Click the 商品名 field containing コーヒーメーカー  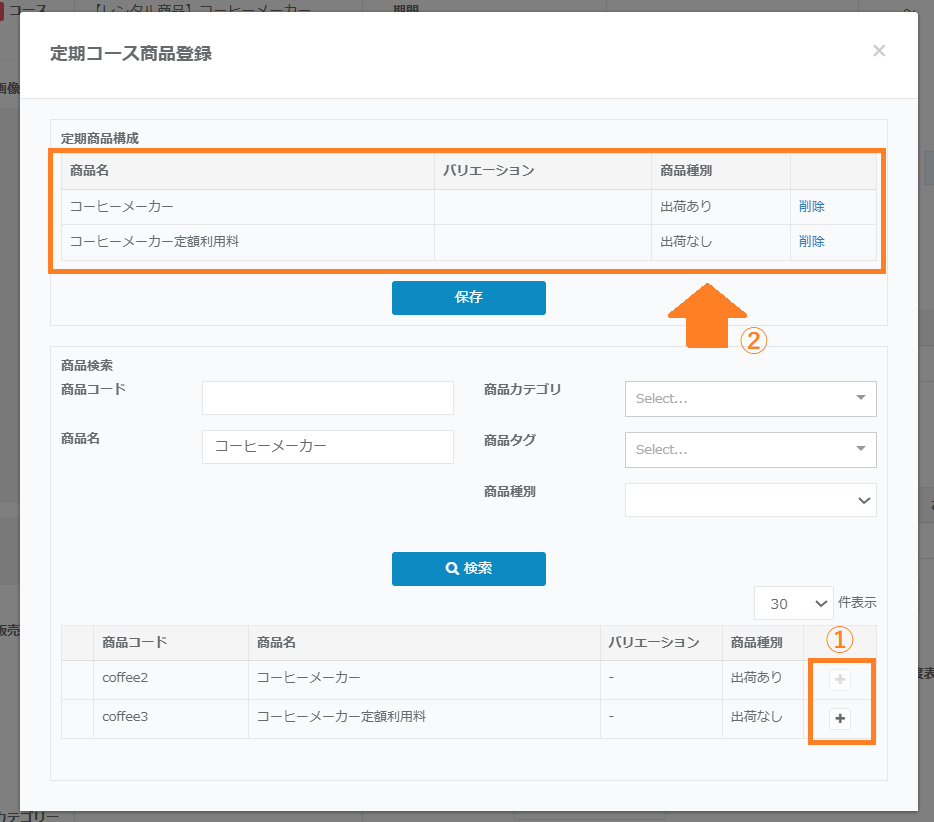pyautogui.click(x=327, y=447)
